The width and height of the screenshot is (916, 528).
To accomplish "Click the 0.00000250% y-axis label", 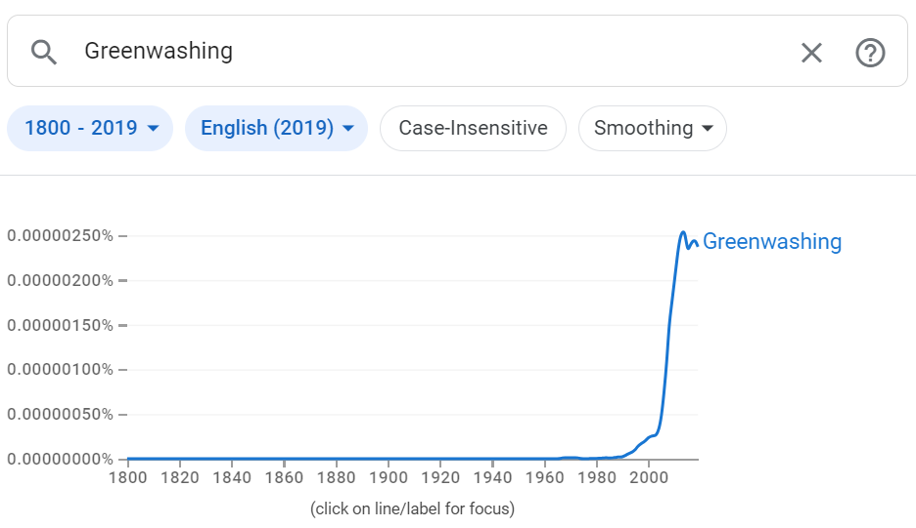I will pyautogui.click(x=60, y=236).
